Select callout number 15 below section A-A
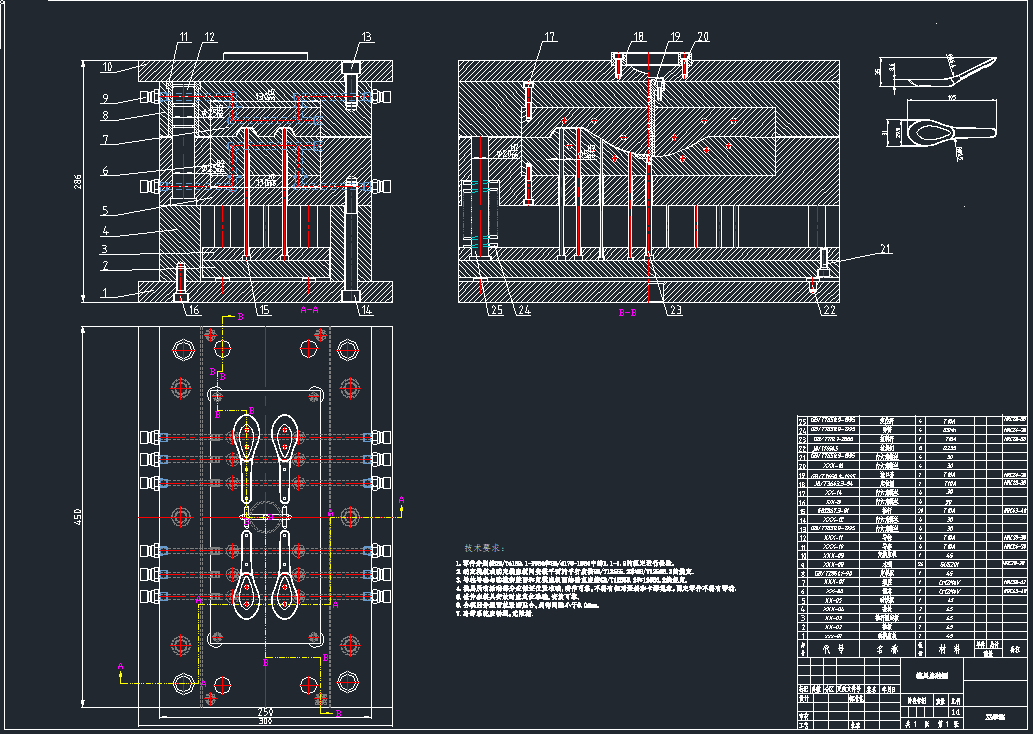 pyautogui.click(x=264, y=310)
